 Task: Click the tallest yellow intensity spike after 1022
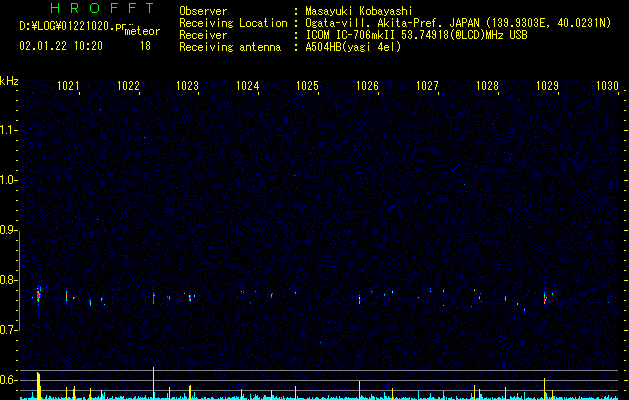pyautogui.click(x=154, y=383)
